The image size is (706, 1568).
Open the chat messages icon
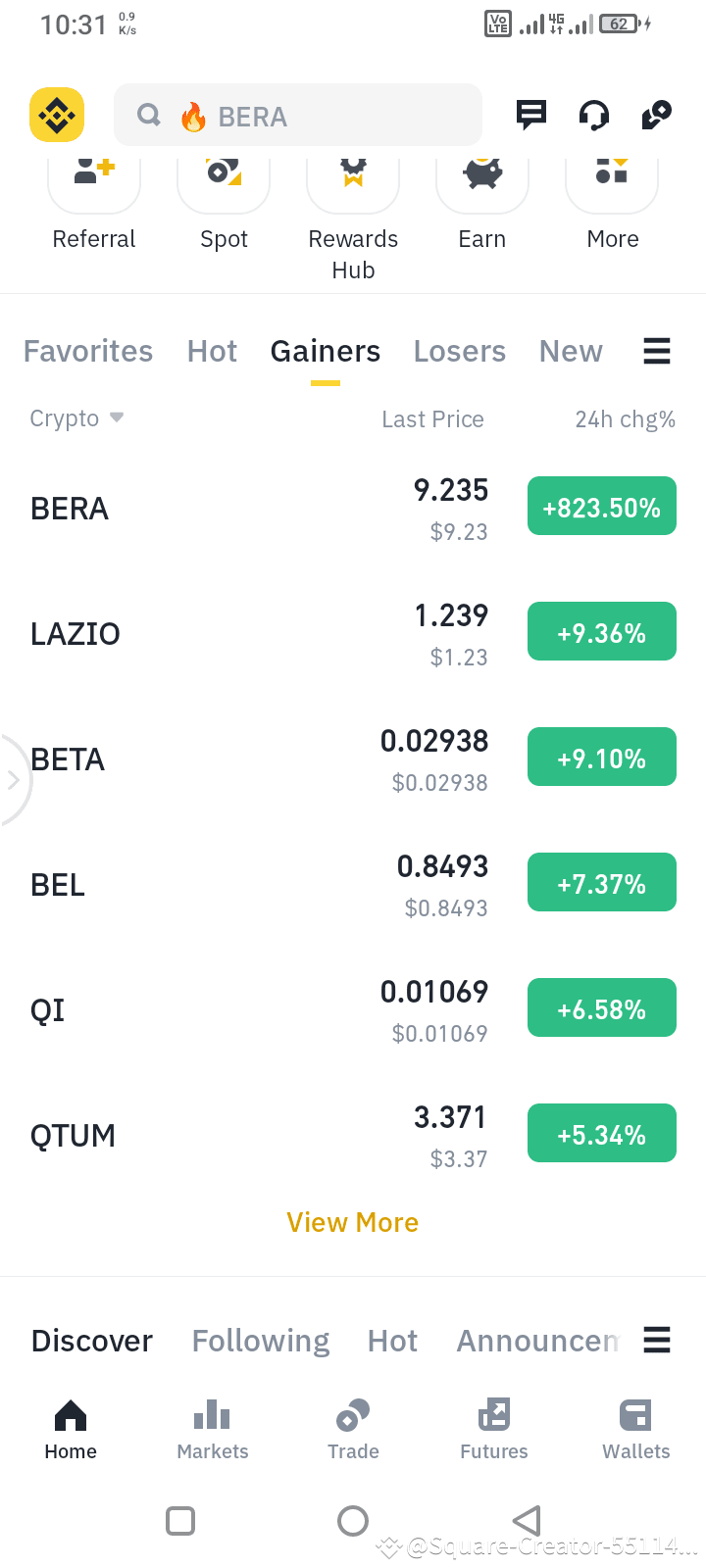click(531, 115)
